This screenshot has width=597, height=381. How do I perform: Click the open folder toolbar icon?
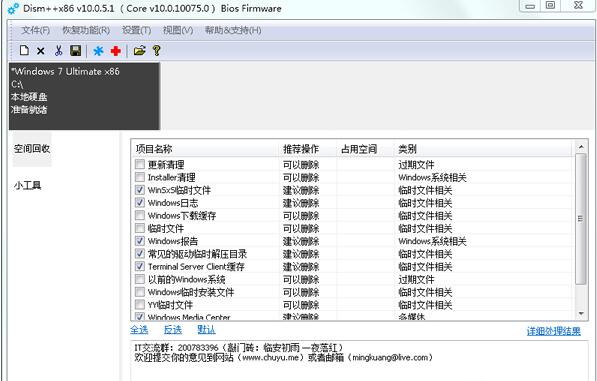139,50
